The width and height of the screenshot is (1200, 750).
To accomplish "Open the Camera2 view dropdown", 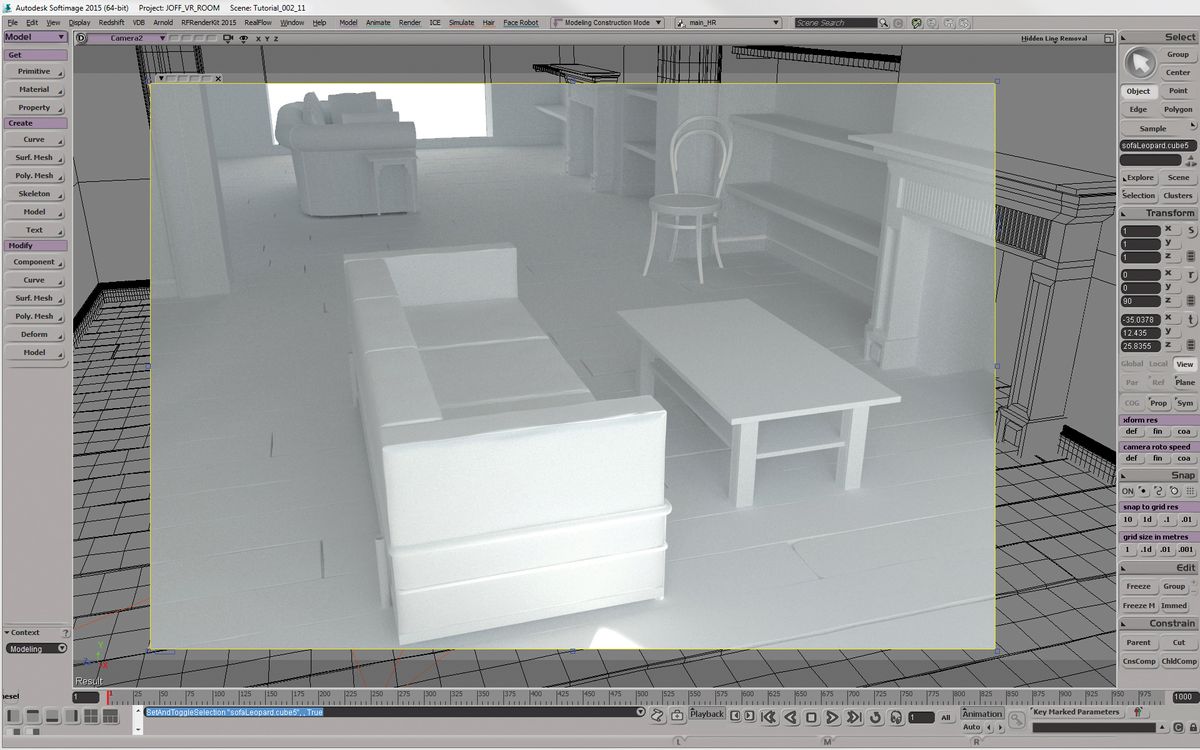I will tap(162, 38).
